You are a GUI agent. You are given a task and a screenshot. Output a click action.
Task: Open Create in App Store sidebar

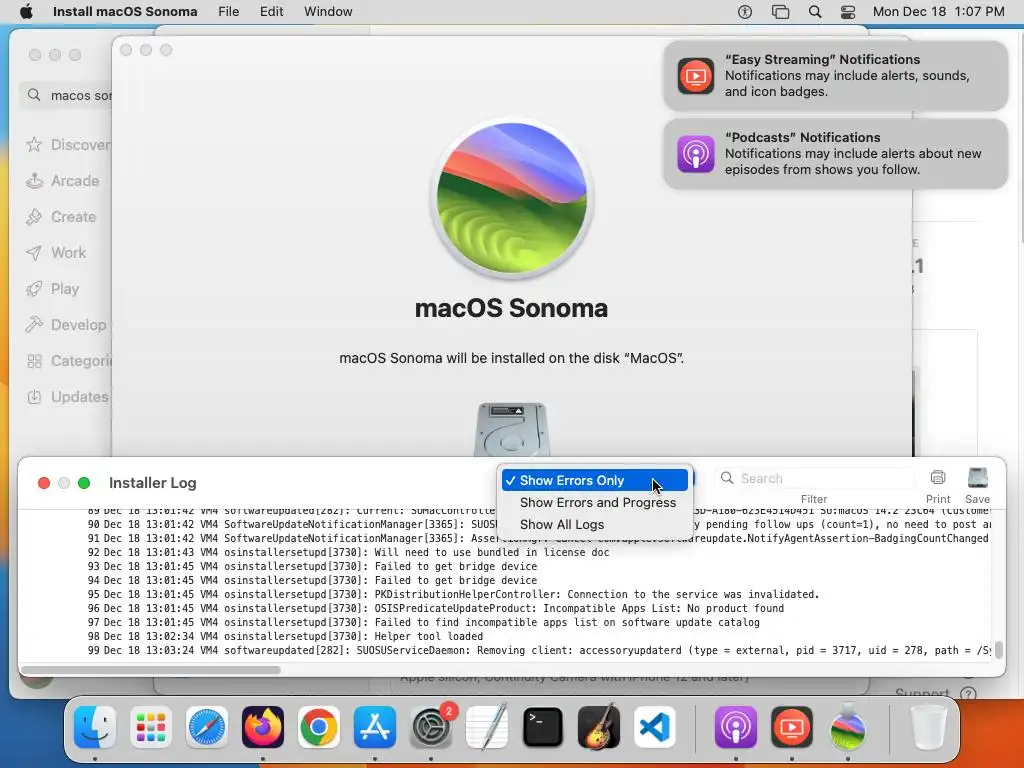pos(61,217)
